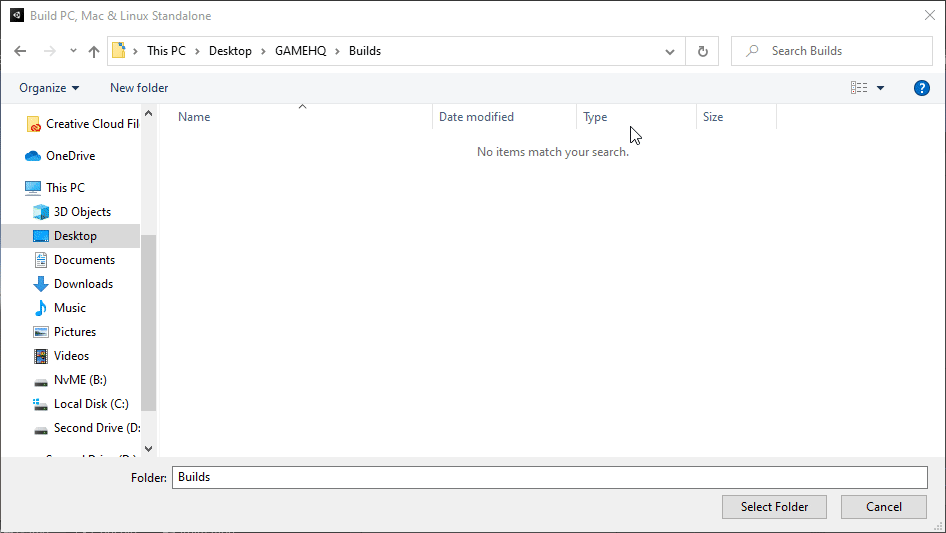Click navigation pane scroll up arrow
Viewport: 946px width, 533px height.
[x=148, y=113]
